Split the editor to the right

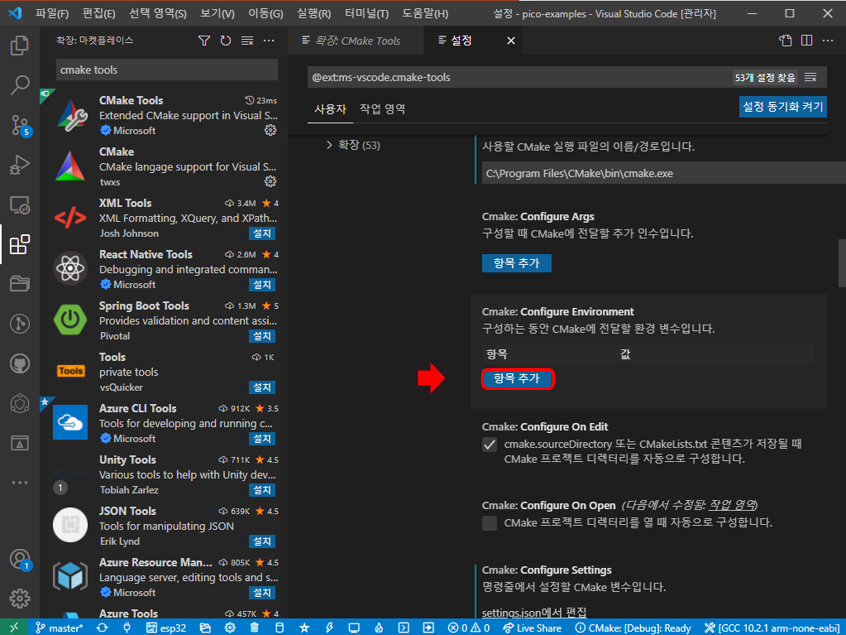[x=807, y=40]
